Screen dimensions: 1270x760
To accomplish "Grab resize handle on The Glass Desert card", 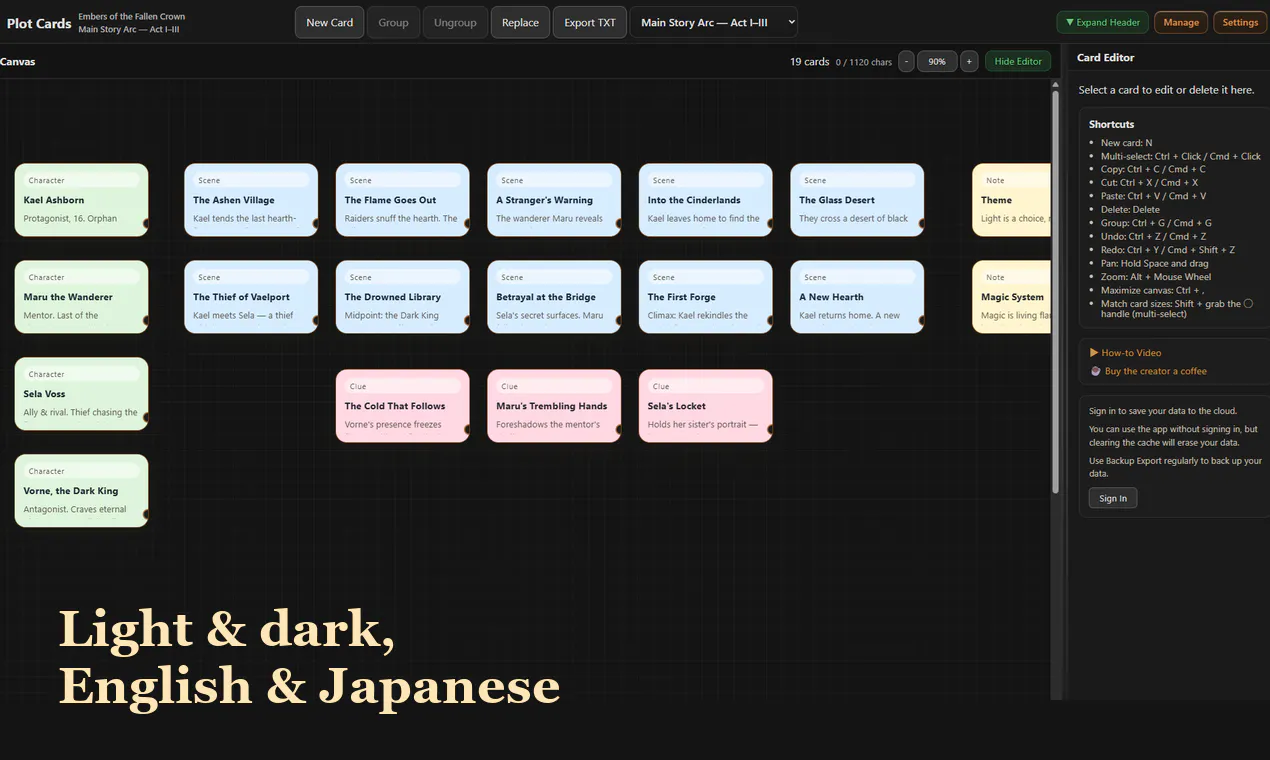I will point(922,224).
